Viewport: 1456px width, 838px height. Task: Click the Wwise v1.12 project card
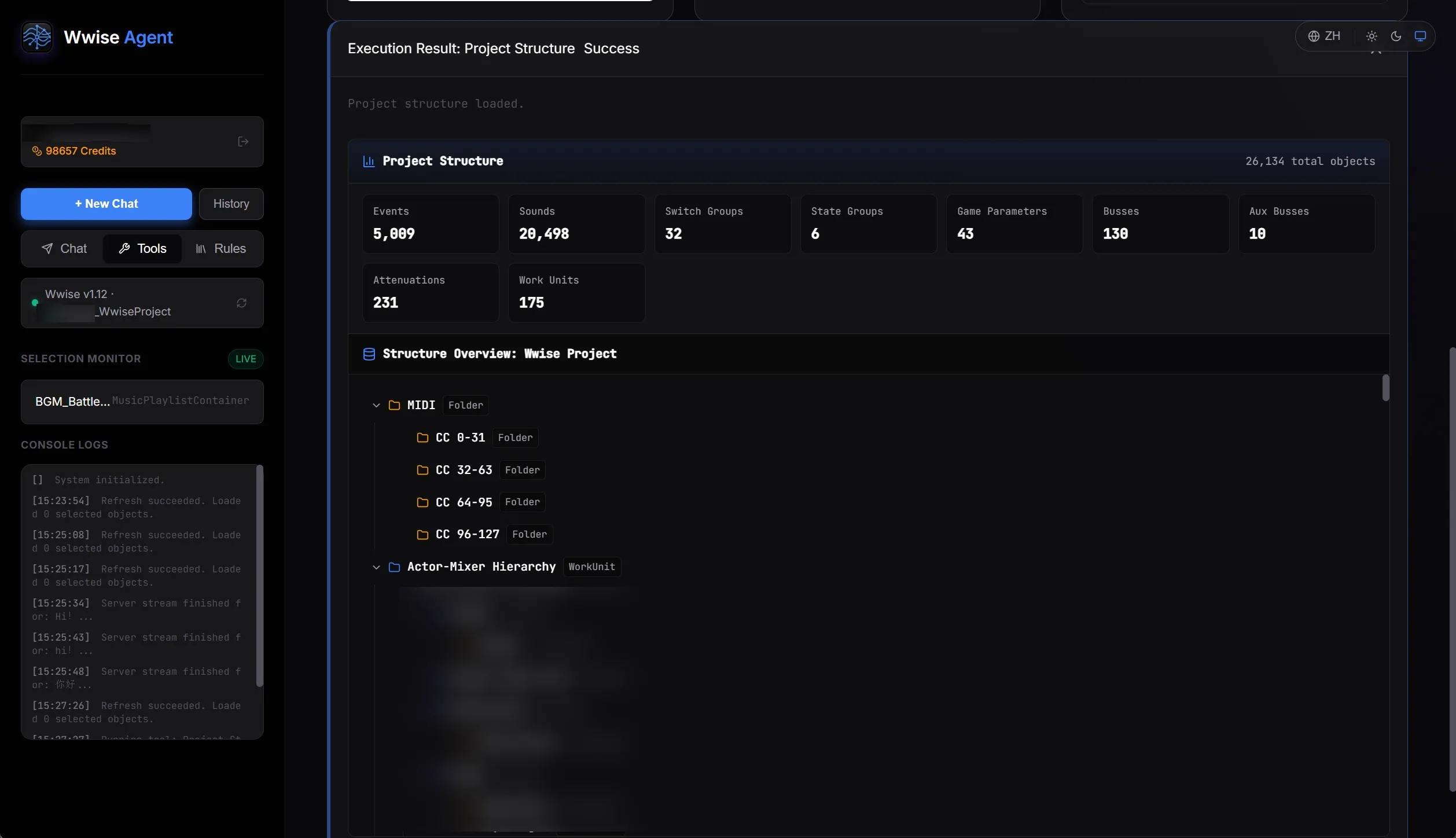click(142, 303)
